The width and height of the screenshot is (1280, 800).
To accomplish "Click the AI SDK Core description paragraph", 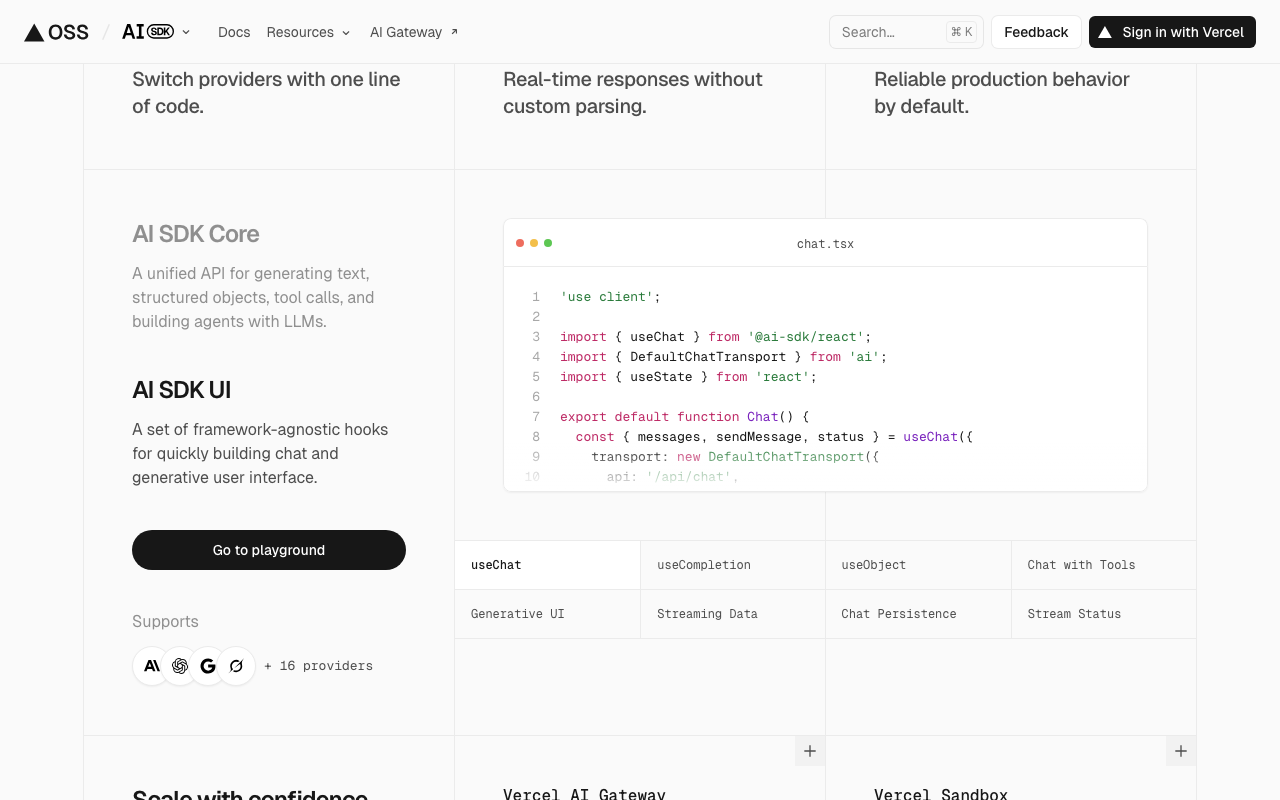I will pyautogui.click(x=253, y=297).
